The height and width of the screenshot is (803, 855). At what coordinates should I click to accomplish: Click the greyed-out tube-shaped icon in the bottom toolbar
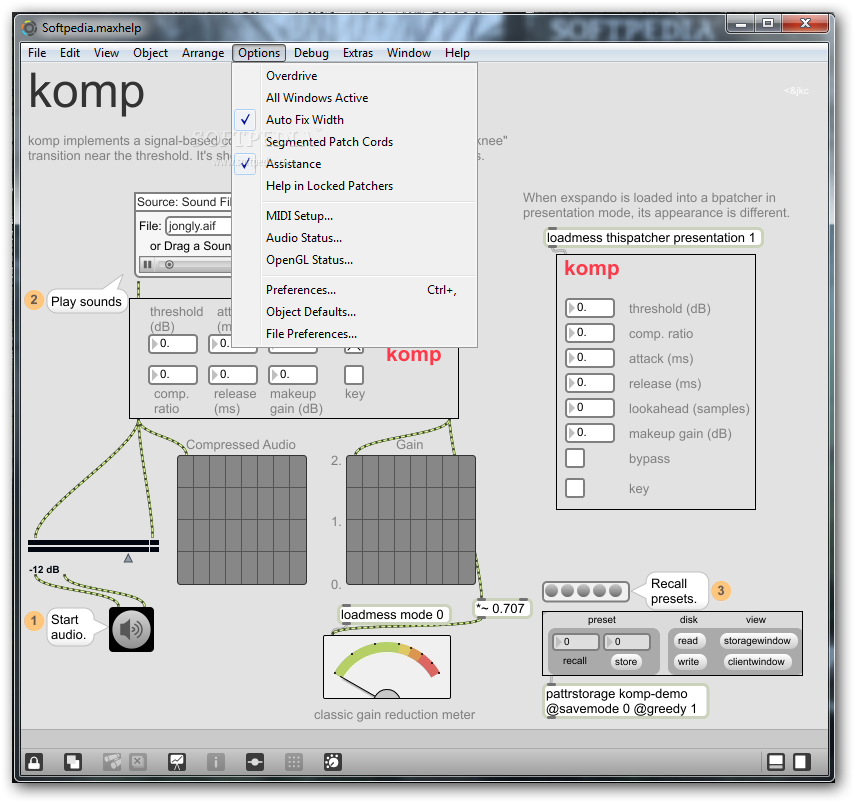(112, 762)
